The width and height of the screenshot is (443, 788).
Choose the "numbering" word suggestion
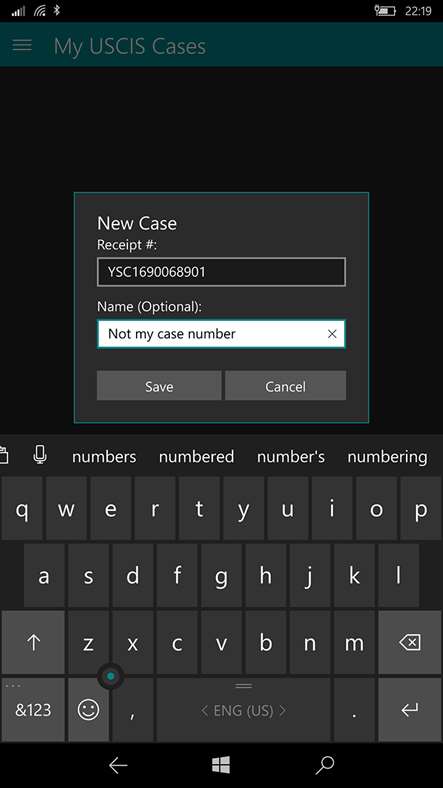pos(387,456)
